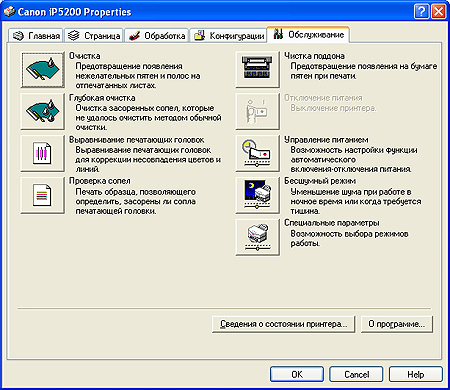Click the Управление питанием heading text
450x390 pixels.
tap(326, 140)
